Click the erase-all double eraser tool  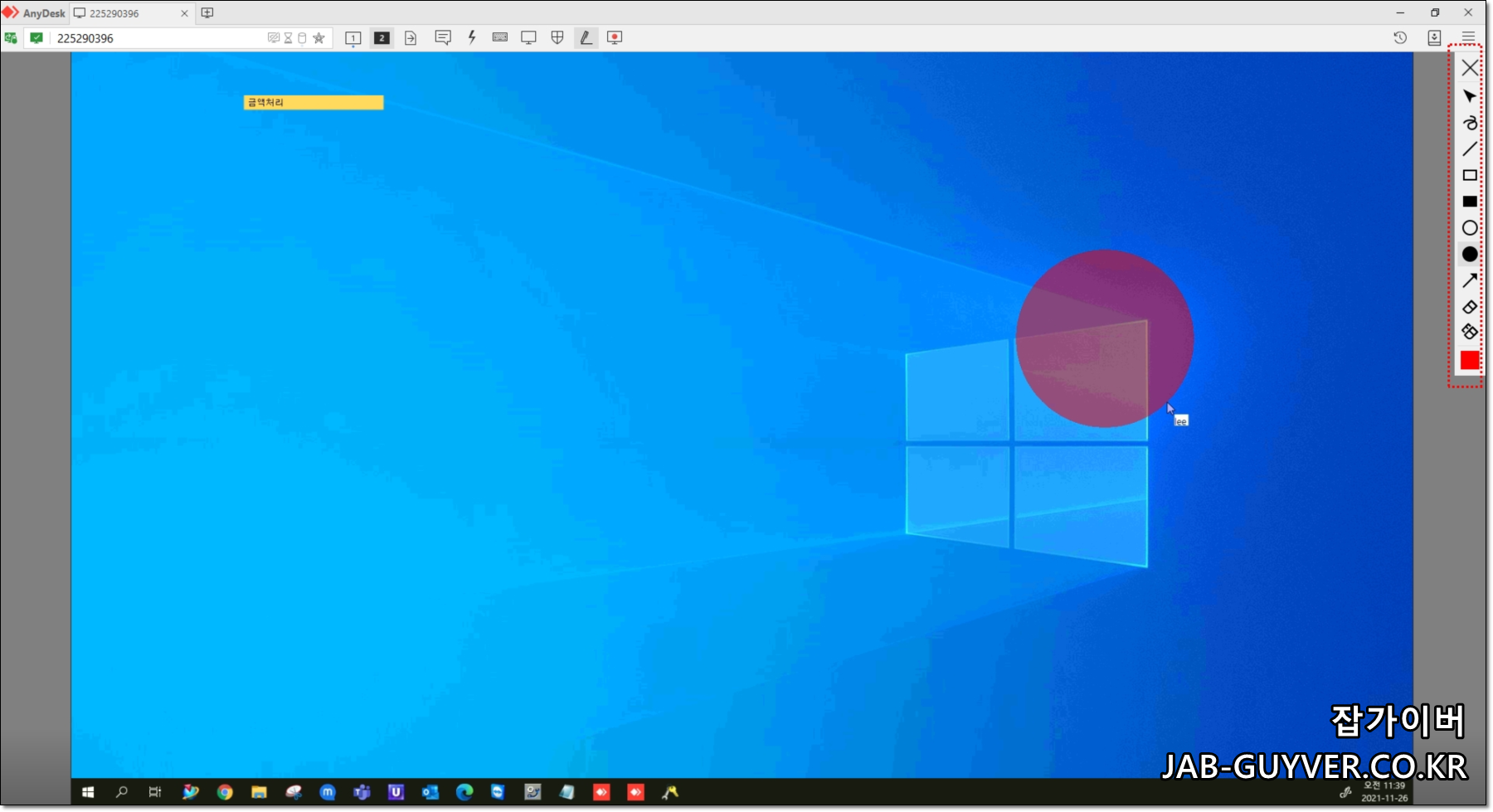click(x=1470, y=332)
